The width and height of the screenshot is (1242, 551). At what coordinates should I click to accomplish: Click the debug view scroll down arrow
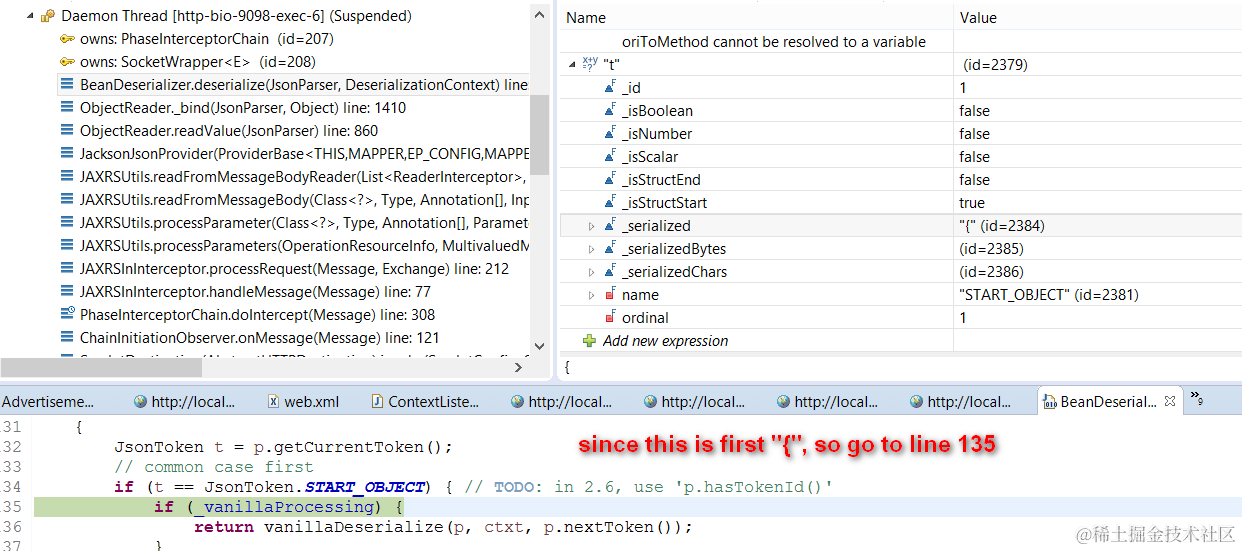point(539,345)
